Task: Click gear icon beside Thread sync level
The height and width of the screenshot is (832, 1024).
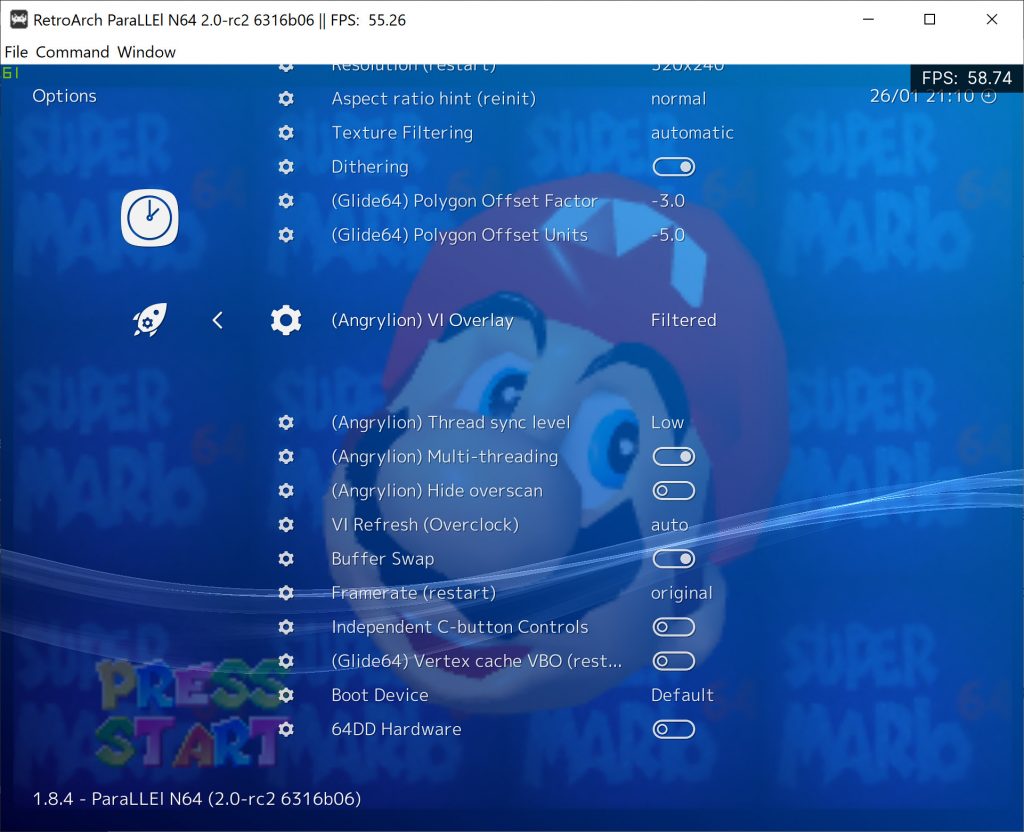Action: click(x=286, y=423)
